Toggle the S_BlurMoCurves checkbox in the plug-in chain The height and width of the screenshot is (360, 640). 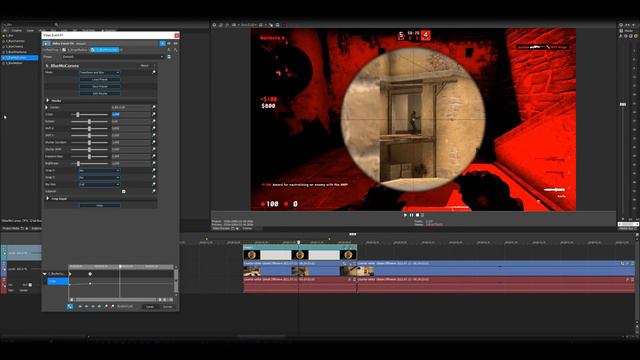pos(93,50)
